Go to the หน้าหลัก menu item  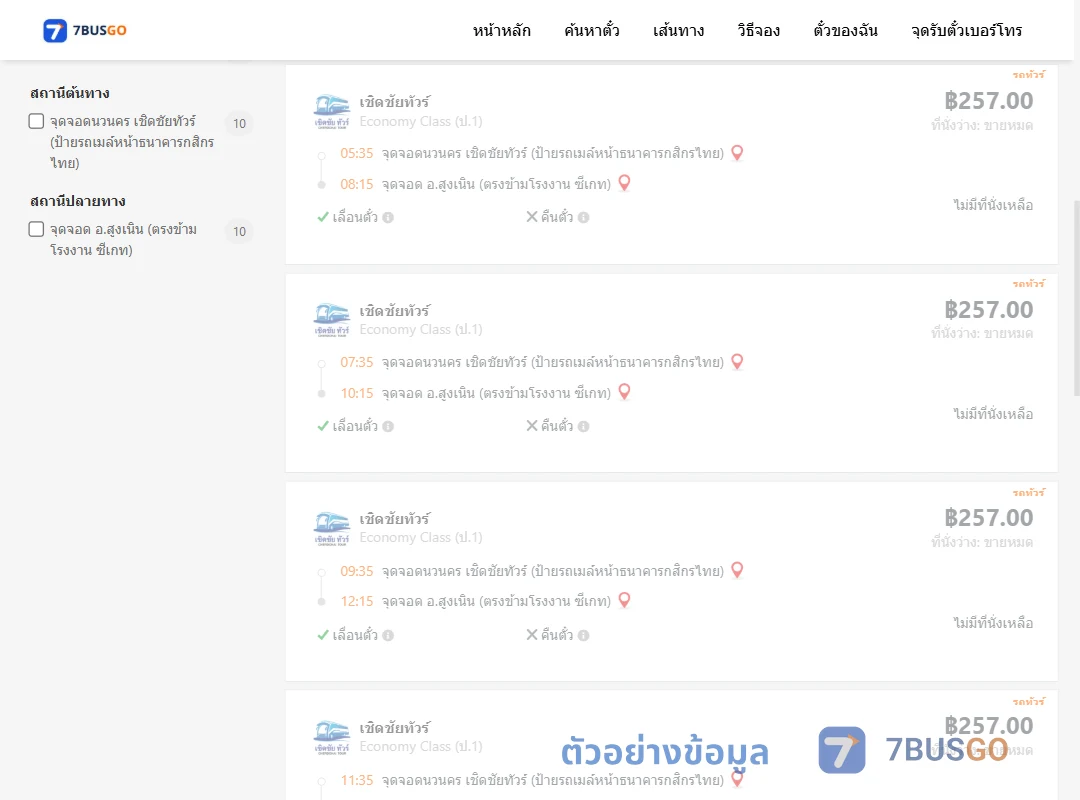coord(501,30)
